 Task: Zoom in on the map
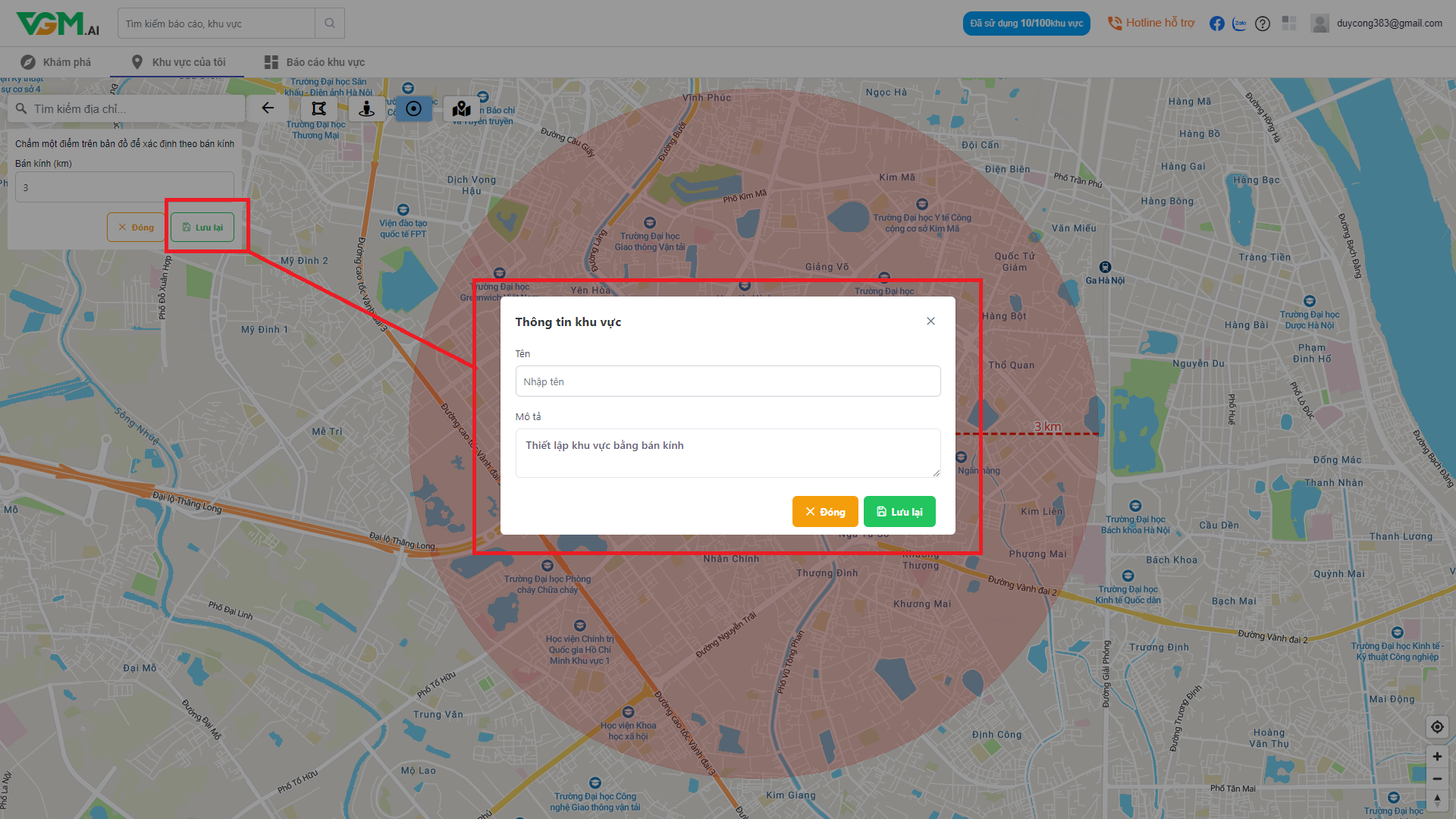click(1436, 757)
